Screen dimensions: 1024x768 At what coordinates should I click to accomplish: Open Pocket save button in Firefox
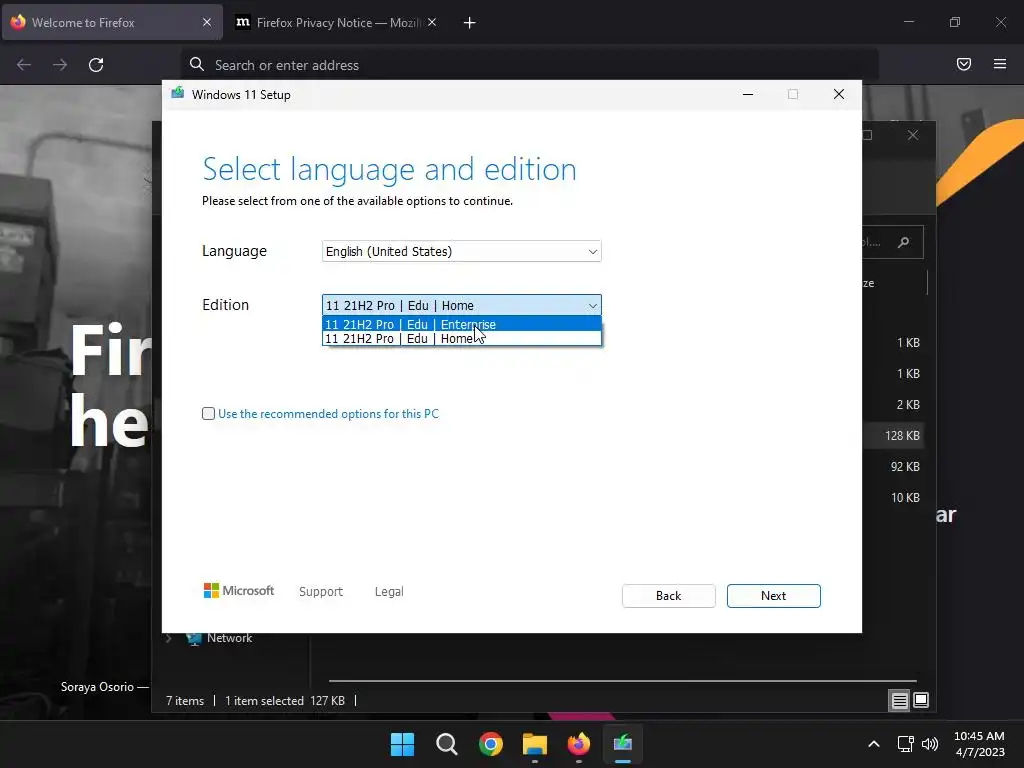click(x=964, y=64)
